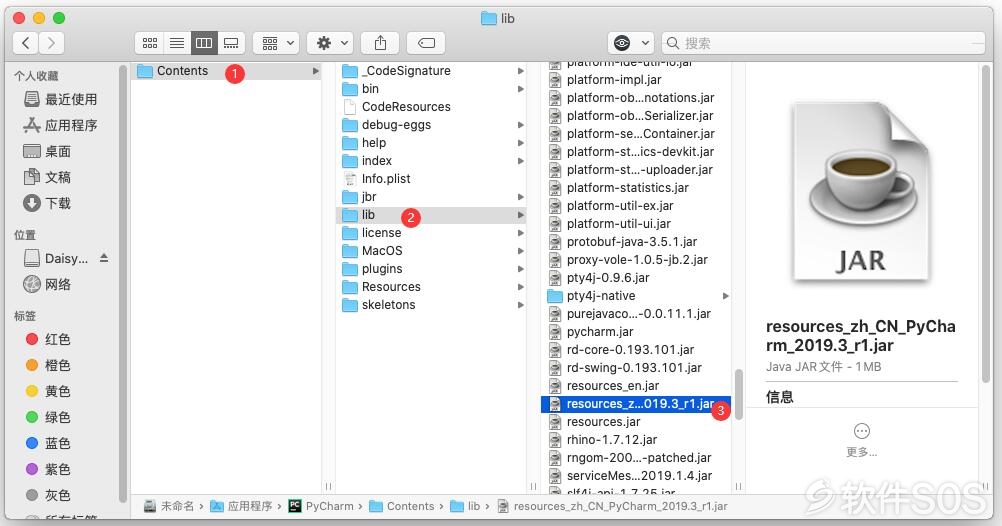This screenshot has width=1002, height=526.
Task: Select the MacOS folder
Action: (x=432, y=251)
